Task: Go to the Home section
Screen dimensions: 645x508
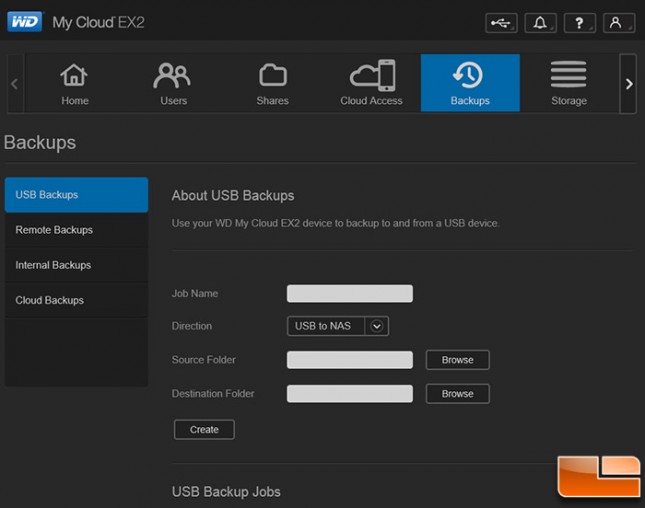Action: [75, 83]
